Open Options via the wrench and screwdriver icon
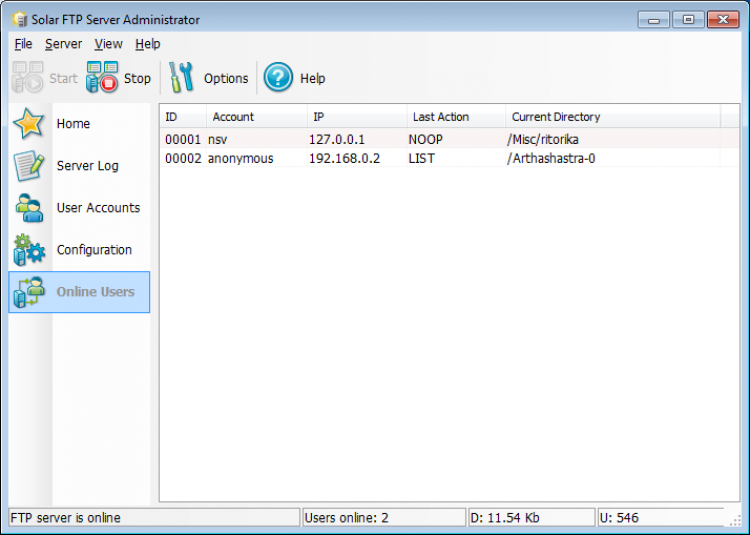Viewport: 750px width, 535px height. tap(181, 77)
